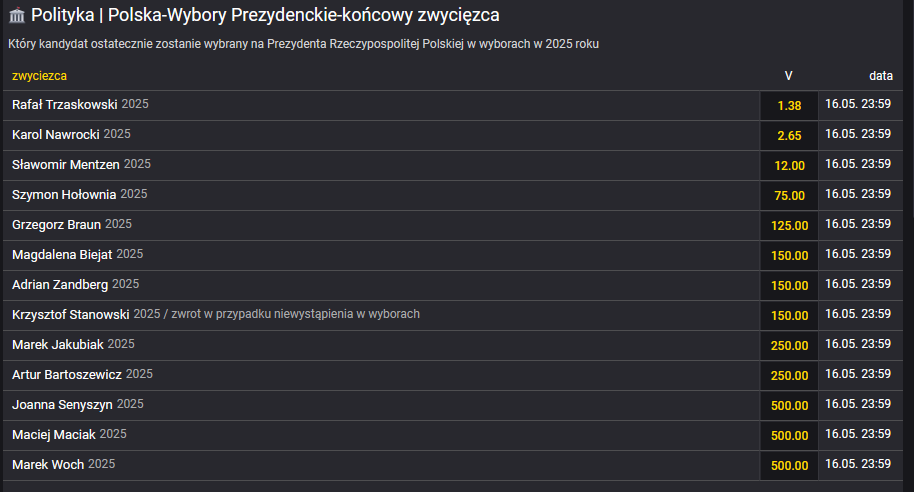The width and height of the screenshot is (914, 492).
Task: Click Adrian Zandberg odds 150.00
Action: click(x=789, y=285)
